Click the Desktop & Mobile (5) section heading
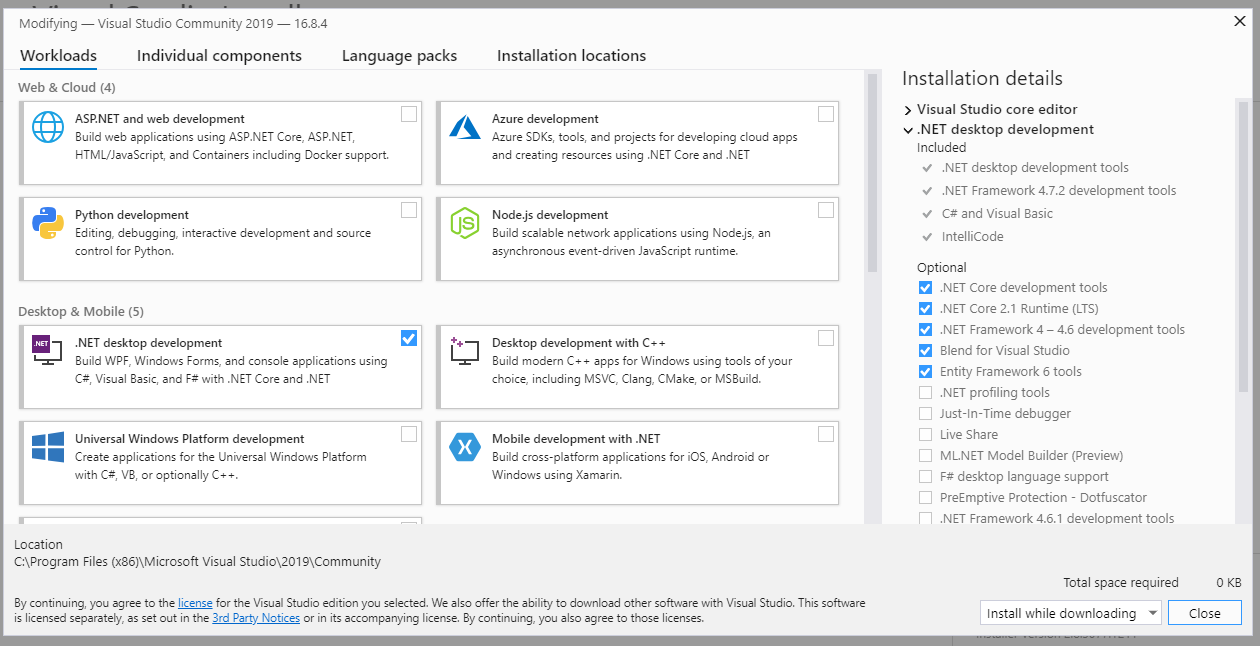Screen dimensions: 1260x646 point(81,312)
